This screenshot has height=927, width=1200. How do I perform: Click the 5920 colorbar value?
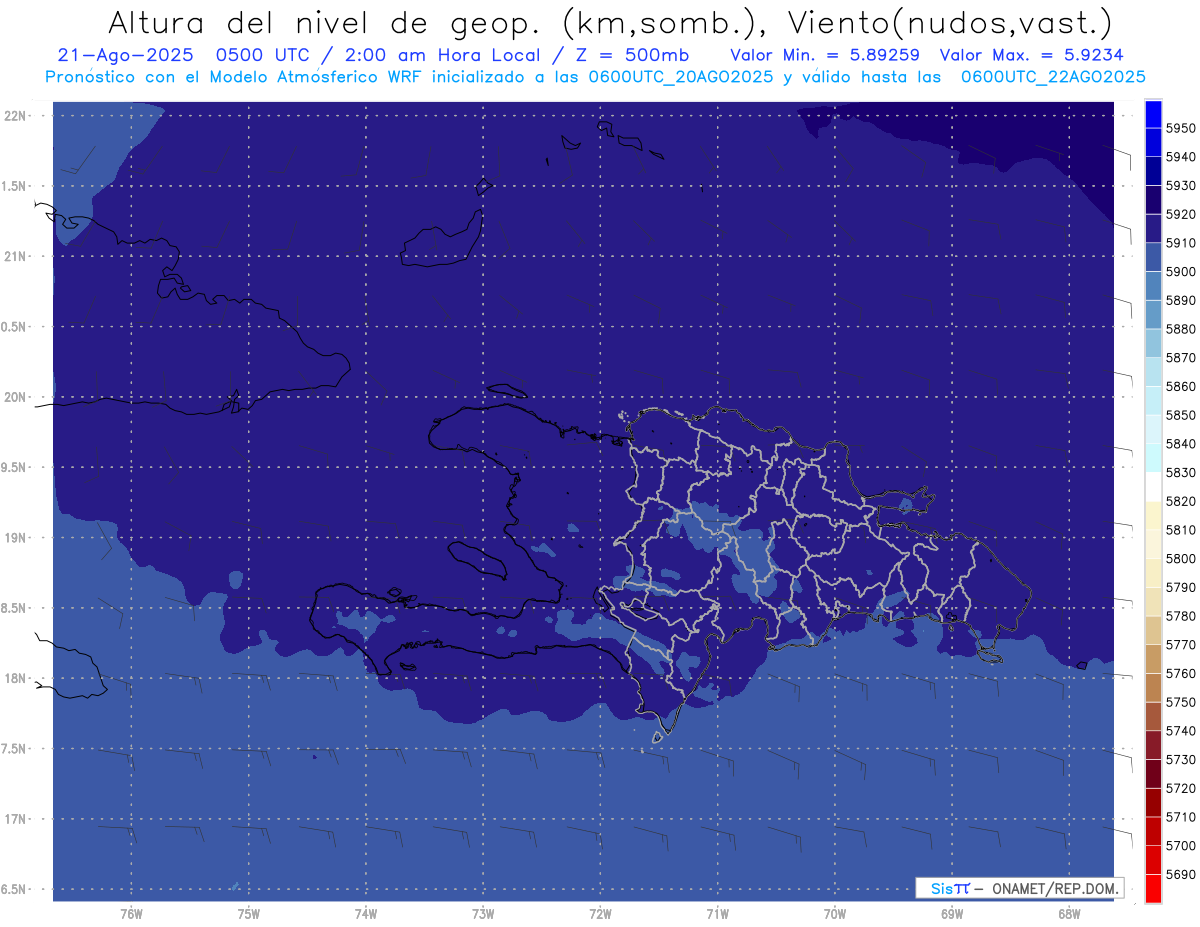point(1181,214)
